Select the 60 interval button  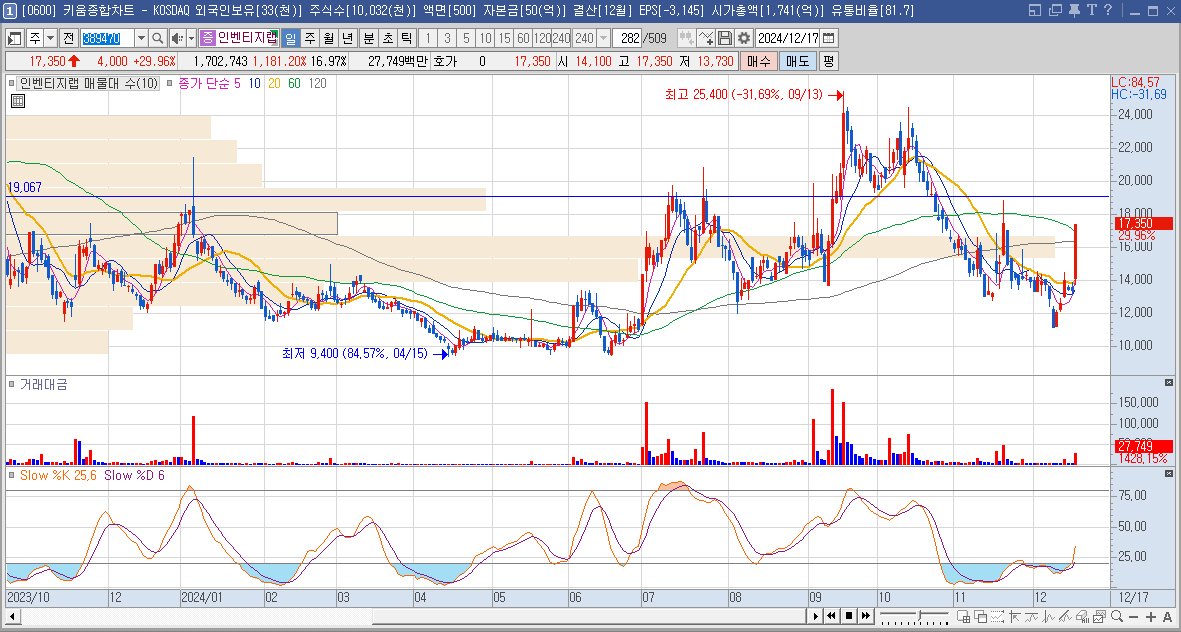click(x=523, y=38)
